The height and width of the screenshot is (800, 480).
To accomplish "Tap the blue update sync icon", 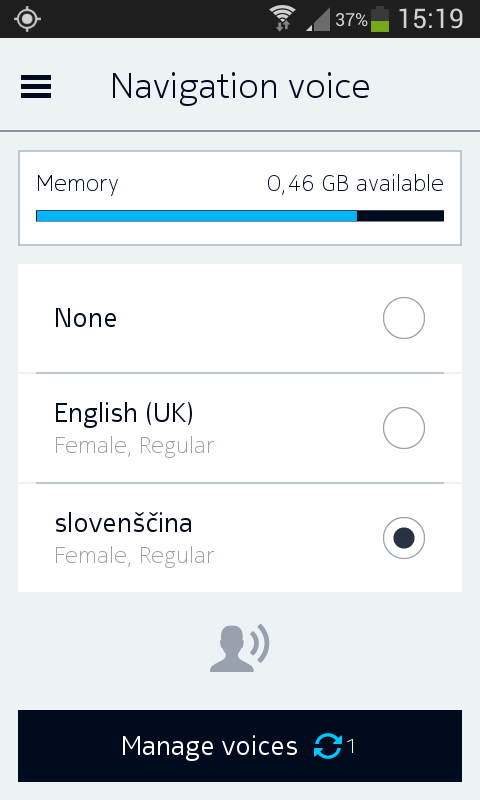I will click(327, 746).
